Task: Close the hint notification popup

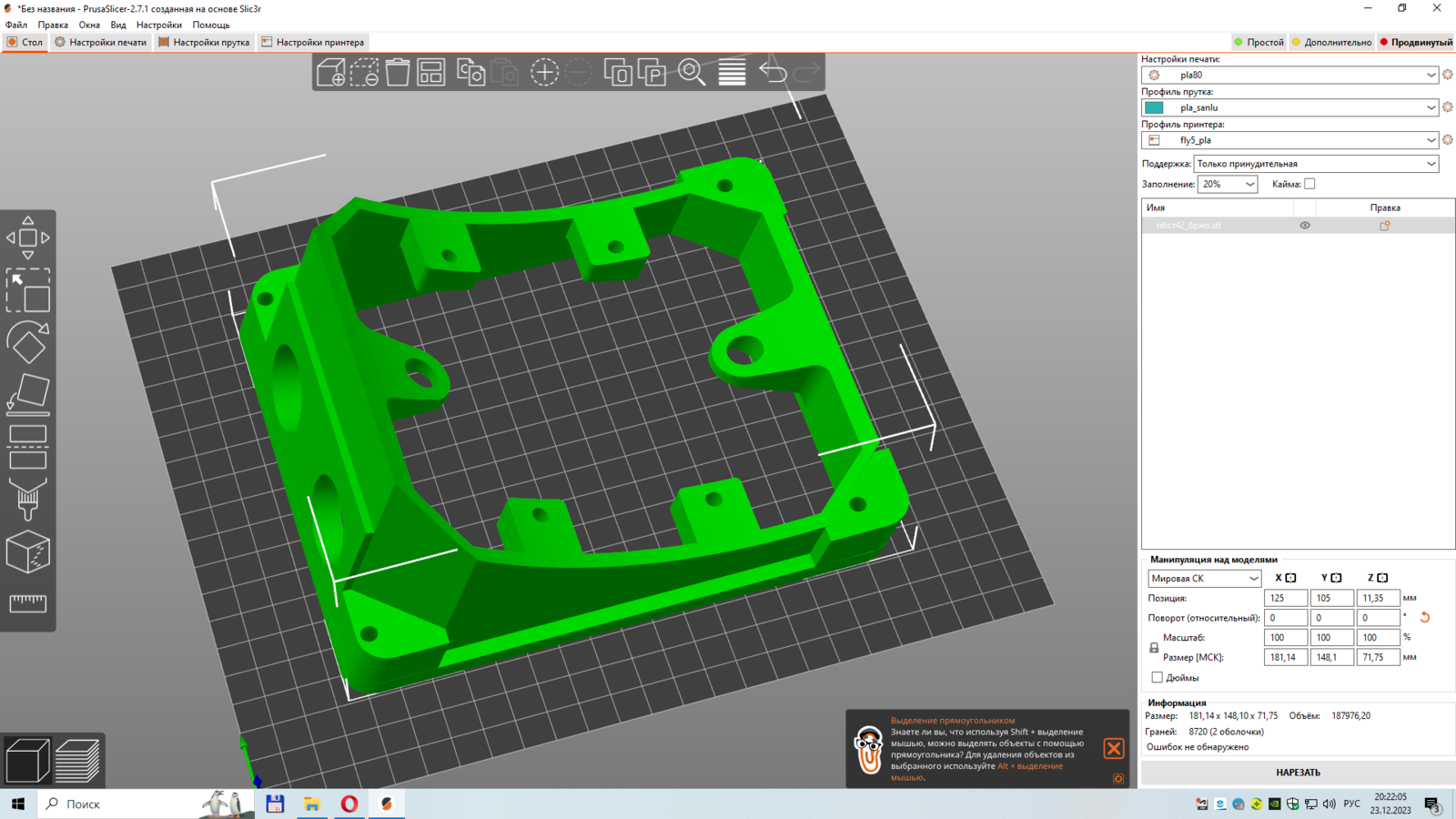Action: [1114, 749]
